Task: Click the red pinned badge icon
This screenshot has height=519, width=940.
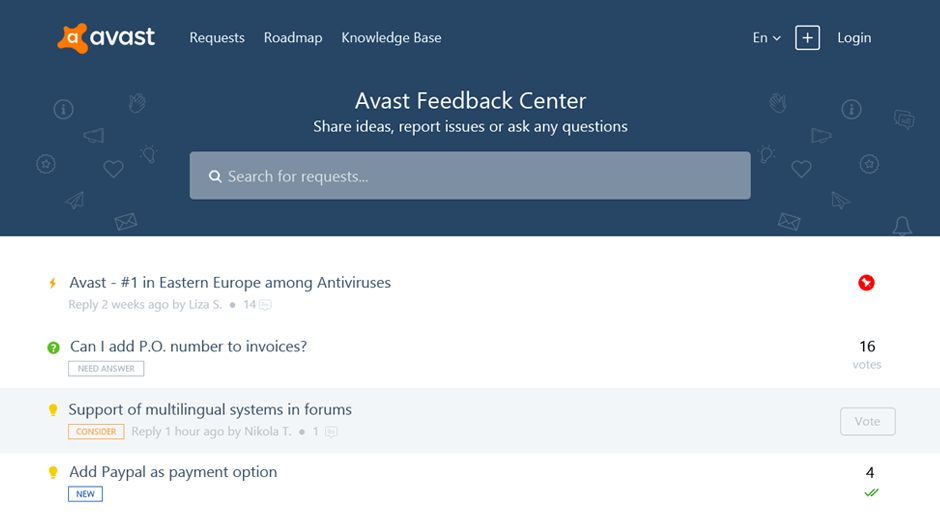Action: pos(866,283)
